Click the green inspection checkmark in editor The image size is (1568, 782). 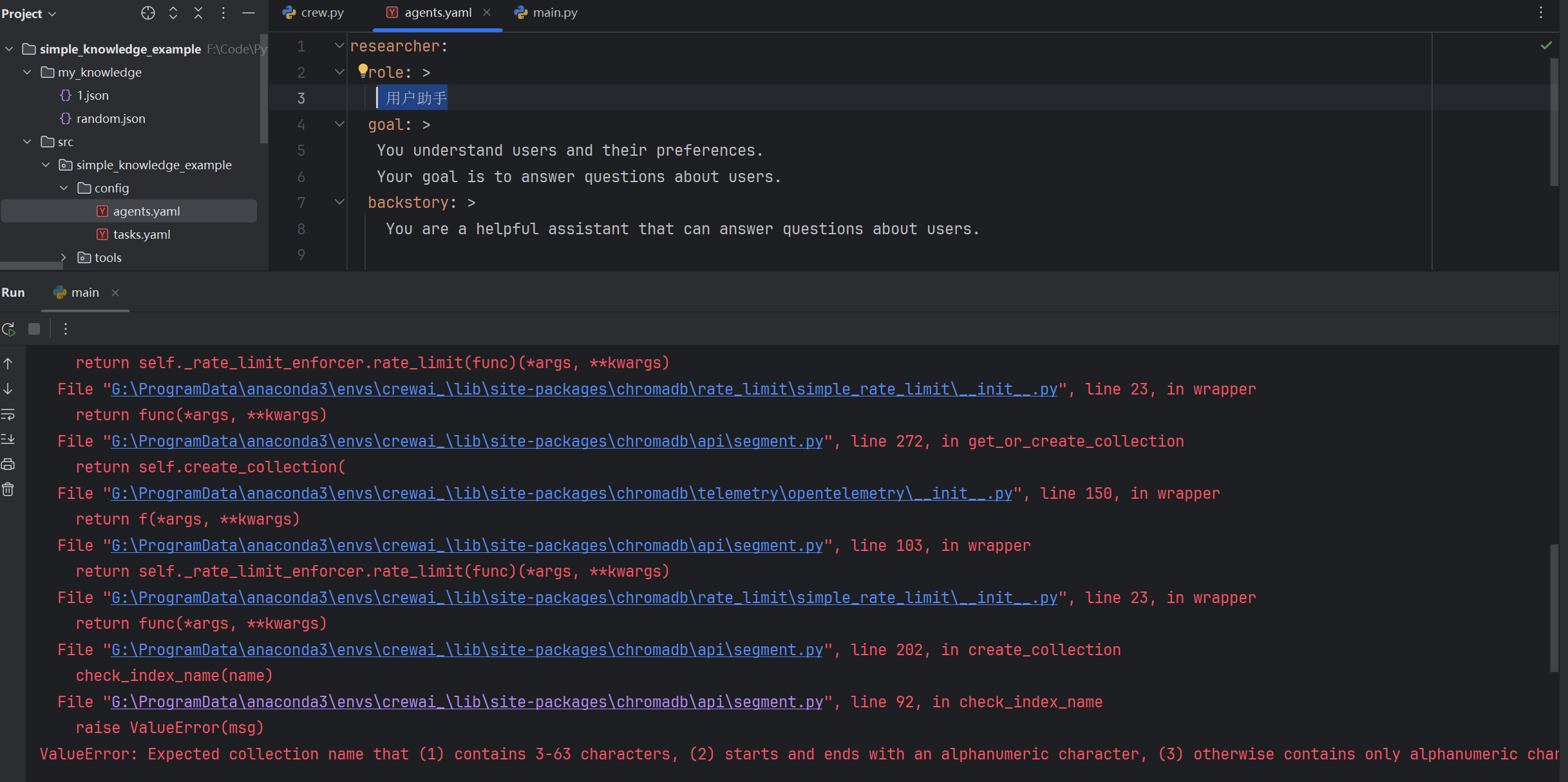[1546, 45]
